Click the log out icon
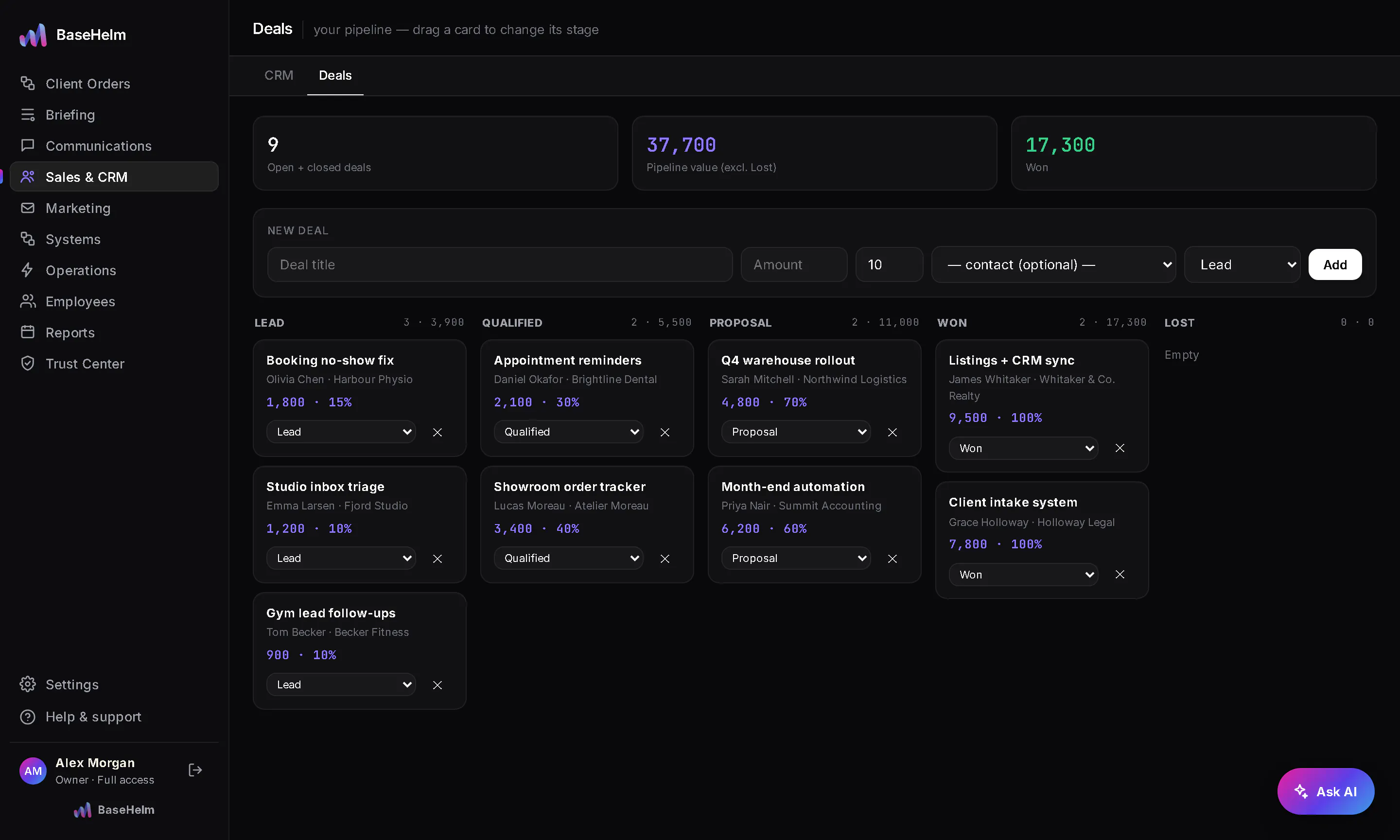This screenshot has width=1400, height=840. click(x=195, y=770)
